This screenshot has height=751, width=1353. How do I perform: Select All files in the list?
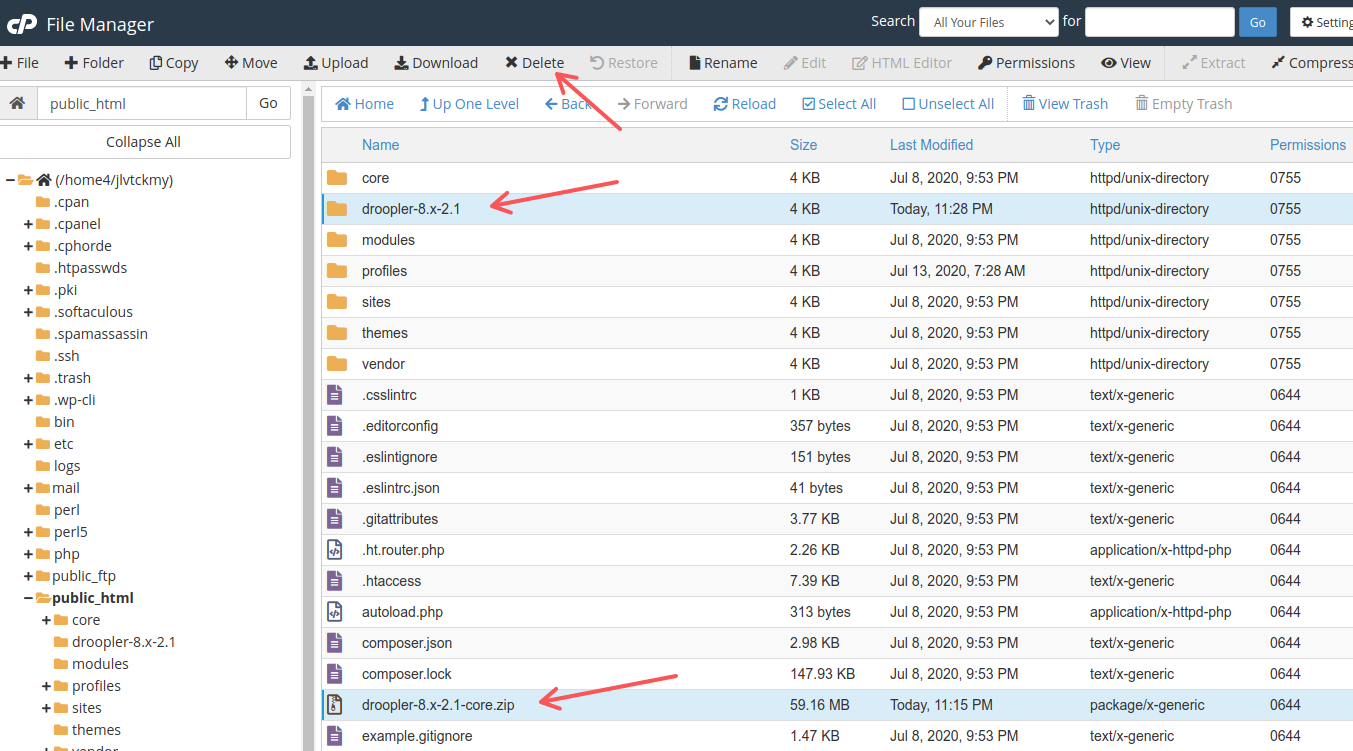[839, 104]
